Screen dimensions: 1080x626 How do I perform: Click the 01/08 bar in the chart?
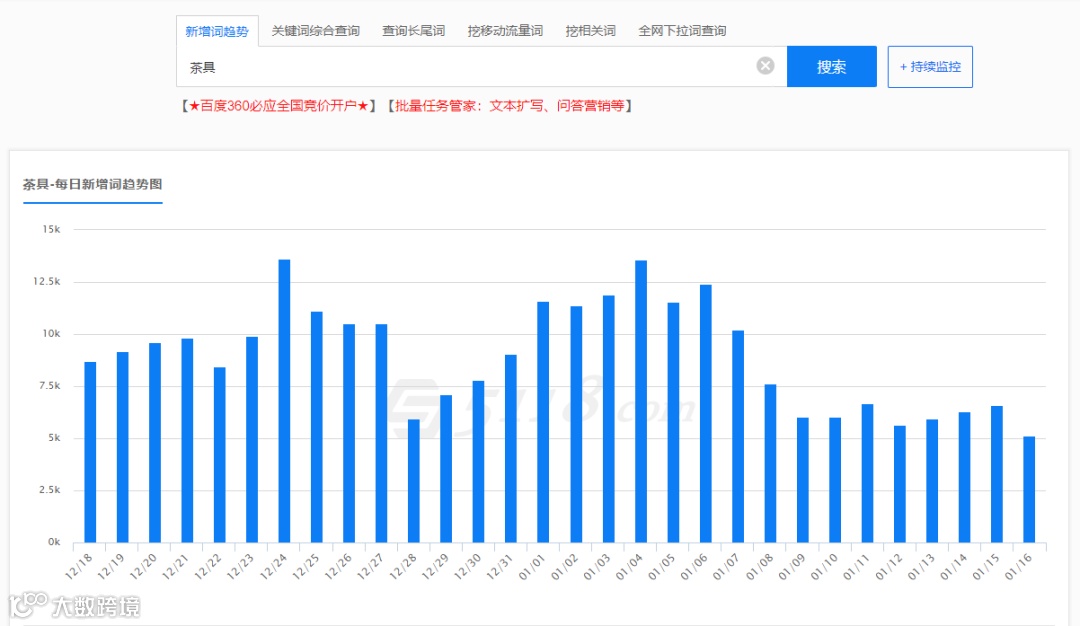(x=771, y=463)
